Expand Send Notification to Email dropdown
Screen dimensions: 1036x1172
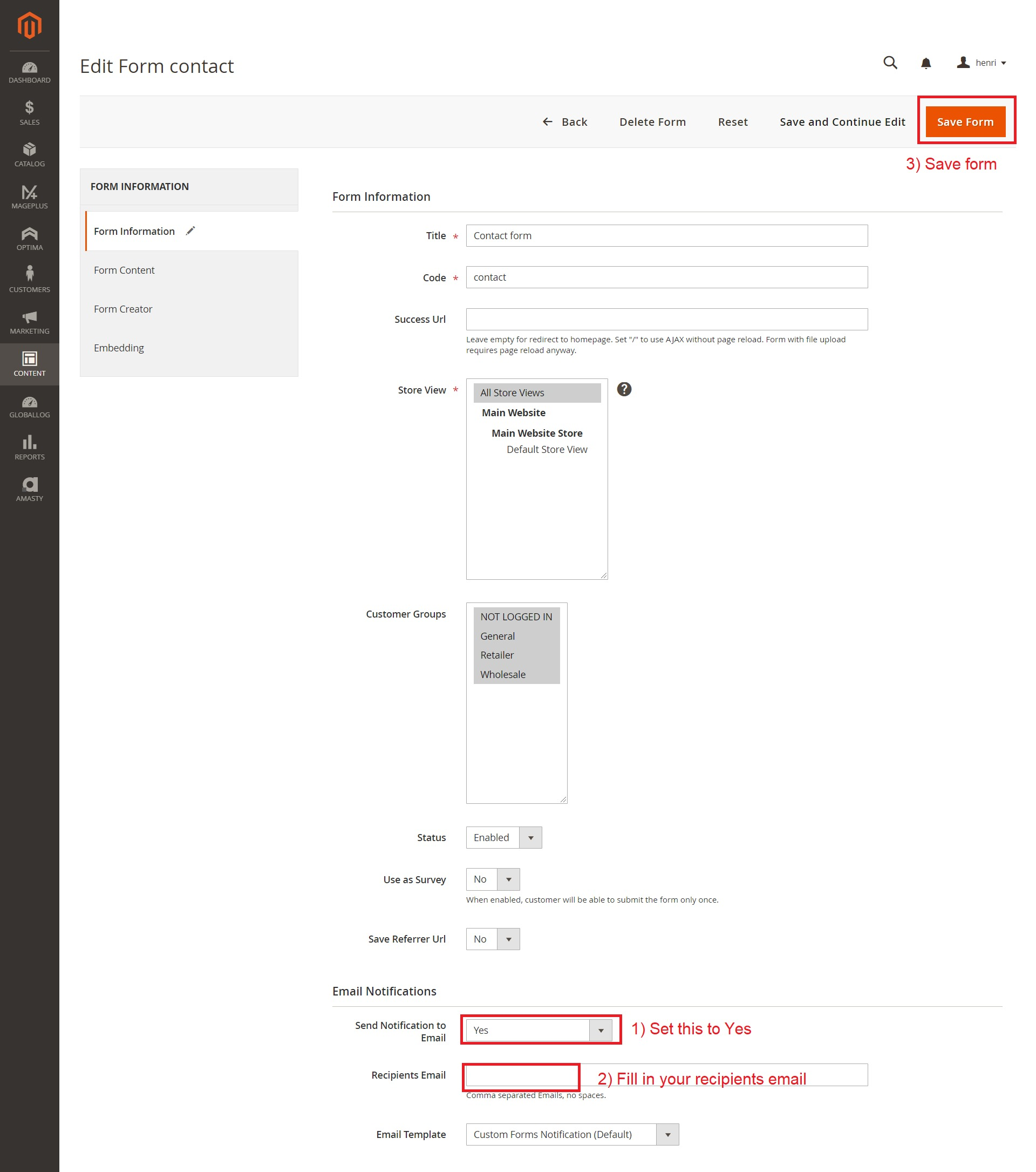tap(539, 1030)
